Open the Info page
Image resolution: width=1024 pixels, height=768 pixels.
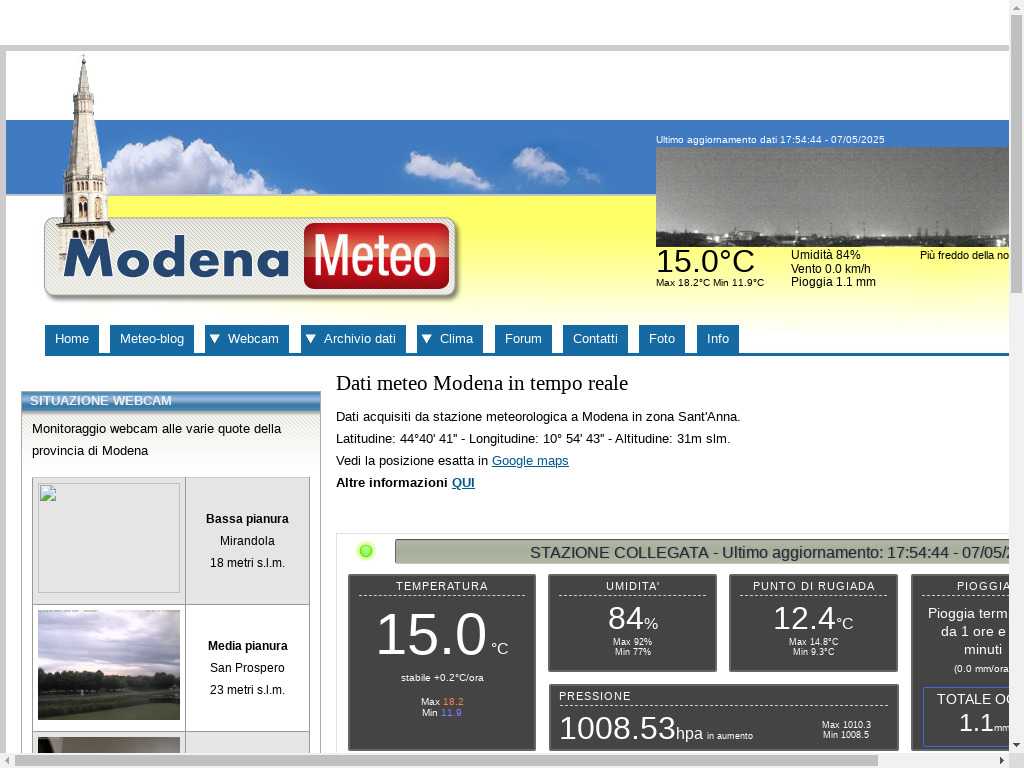pyautogui.click(x=718, y=339)
